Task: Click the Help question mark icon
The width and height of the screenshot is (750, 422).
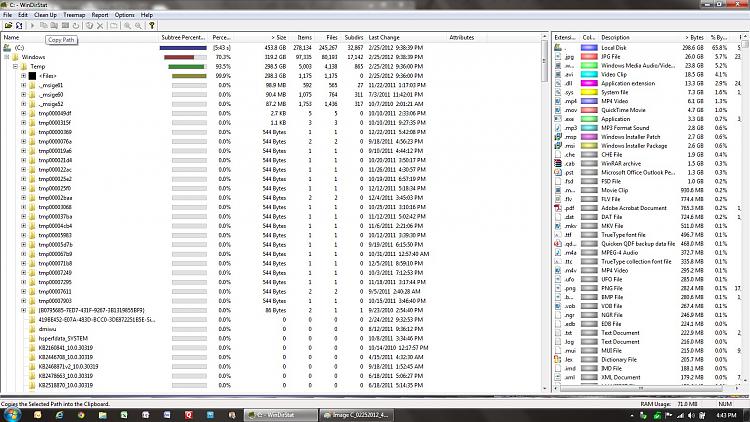Action: (x=152, y=25)
